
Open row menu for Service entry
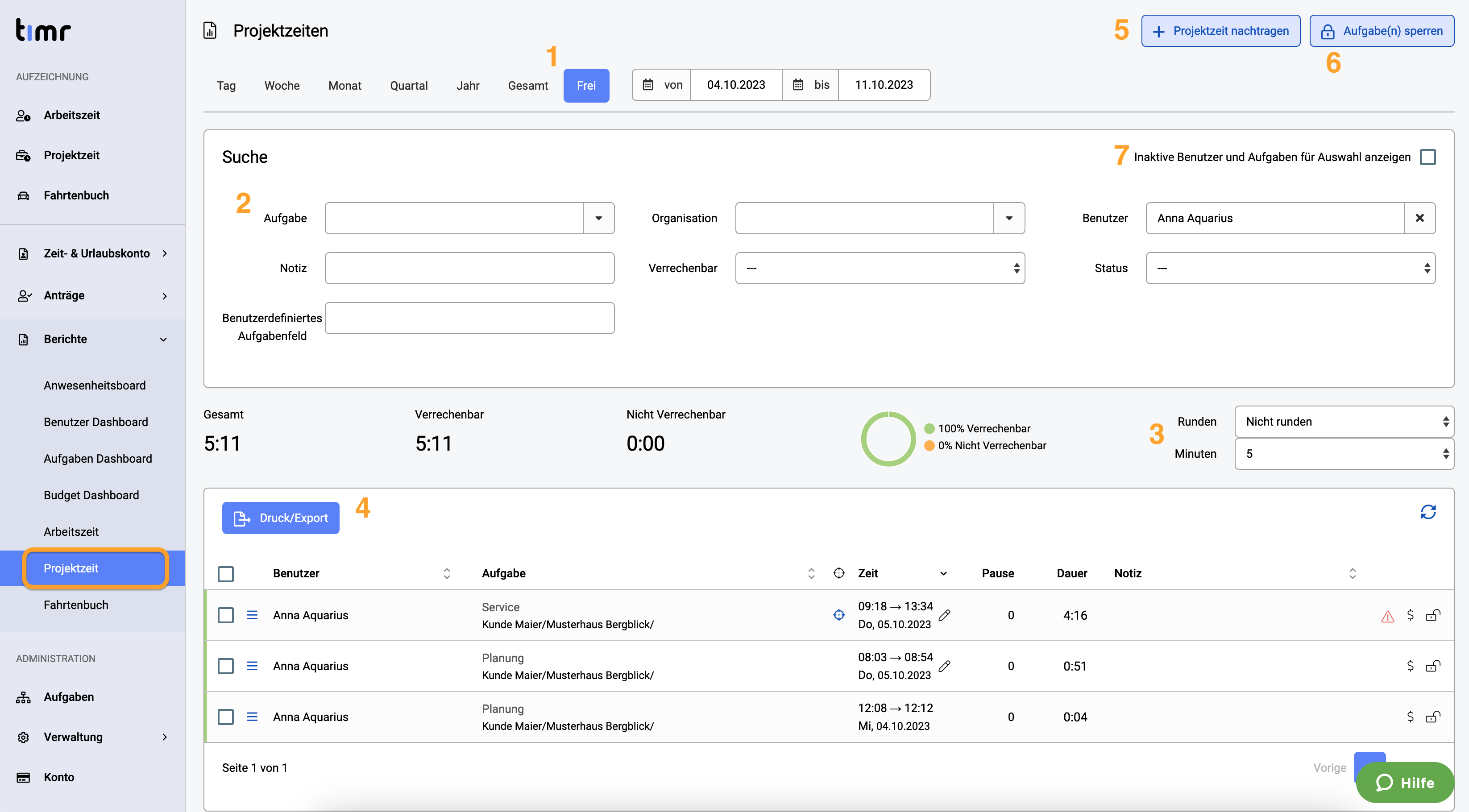(x=252, y=615)
